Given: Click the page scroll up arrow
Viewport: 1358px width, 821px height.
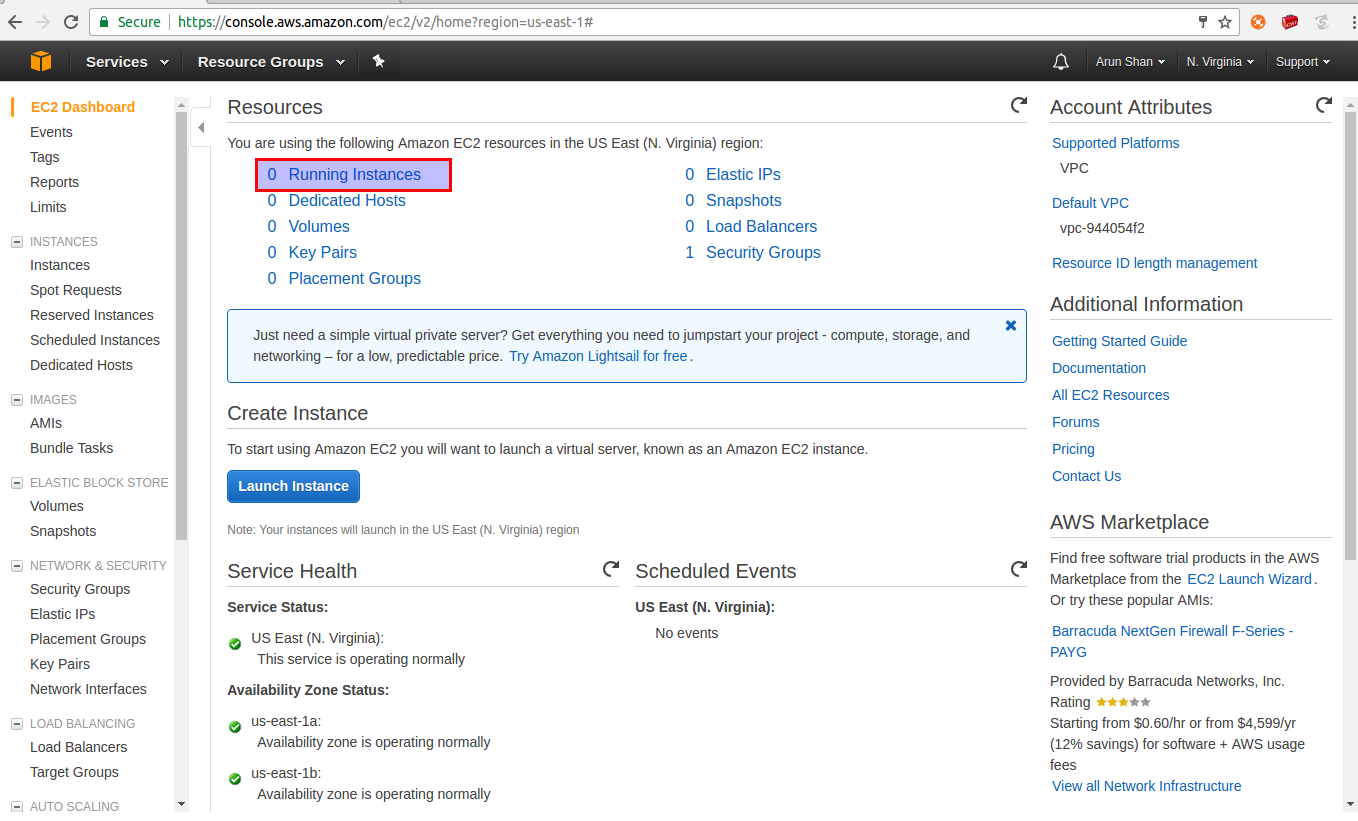Looking at the screenshot, I should [x=1349, y=103].
